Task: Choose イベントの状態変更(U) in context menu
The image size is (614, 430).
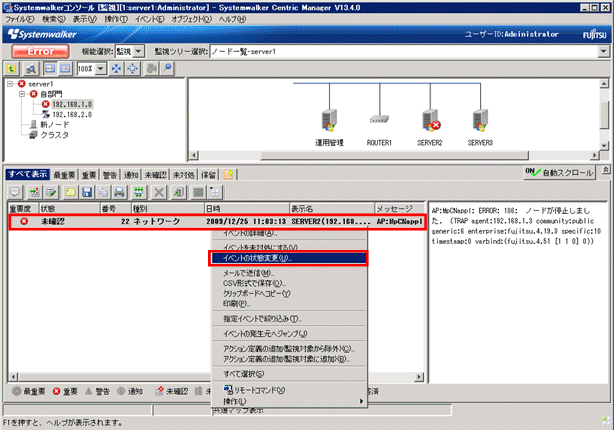Action: [x=288, y=258]
